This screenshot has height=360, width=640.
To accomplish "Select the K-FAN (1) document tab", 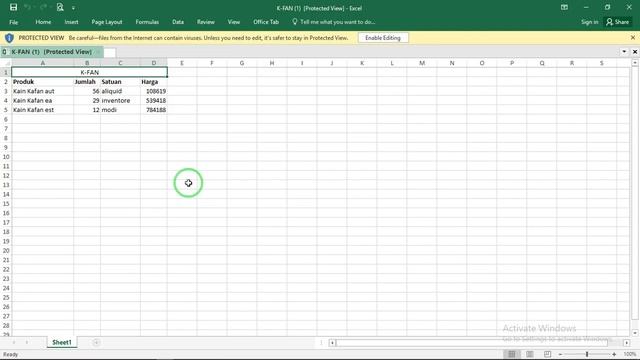I will (x=51, y=52).
